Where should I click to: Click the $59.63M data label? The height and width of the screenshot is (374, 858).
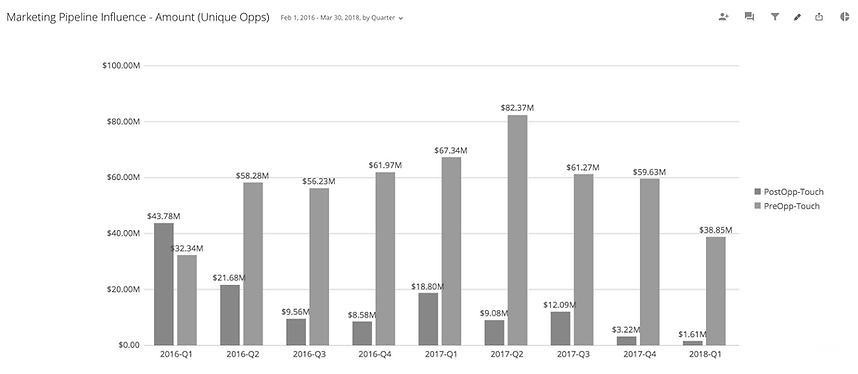(650, 172)
